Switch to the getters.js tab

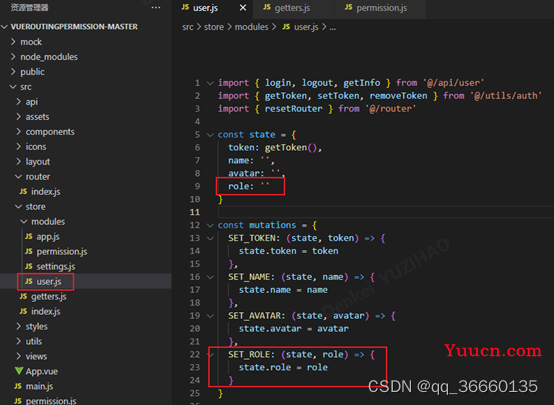coord(292,7)
